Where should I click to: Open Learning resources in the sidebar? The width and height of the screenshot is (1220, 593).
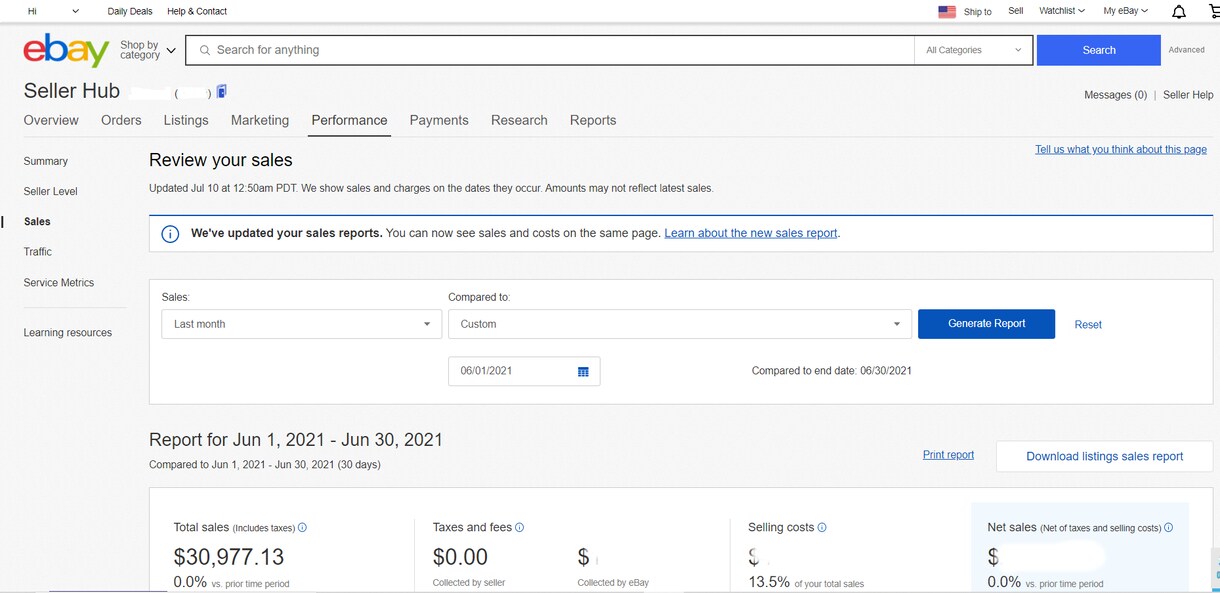tap(68, 333)
